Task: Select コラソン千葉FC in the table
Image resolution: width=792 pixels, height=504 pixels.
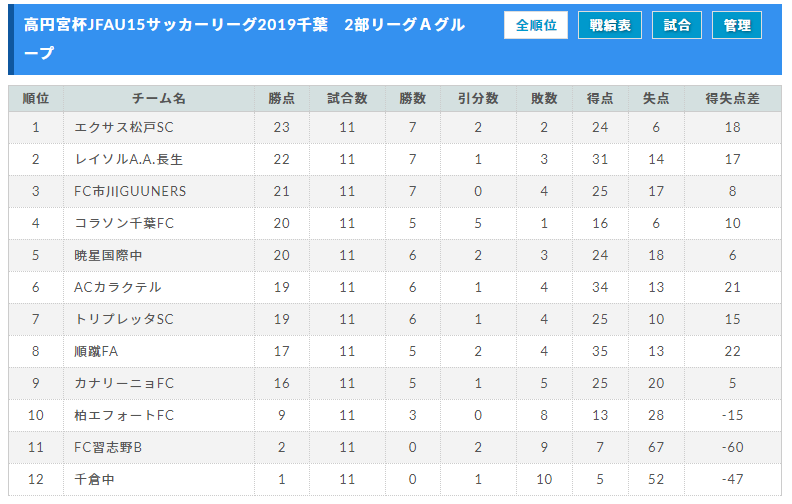Action: coord(124,223)
